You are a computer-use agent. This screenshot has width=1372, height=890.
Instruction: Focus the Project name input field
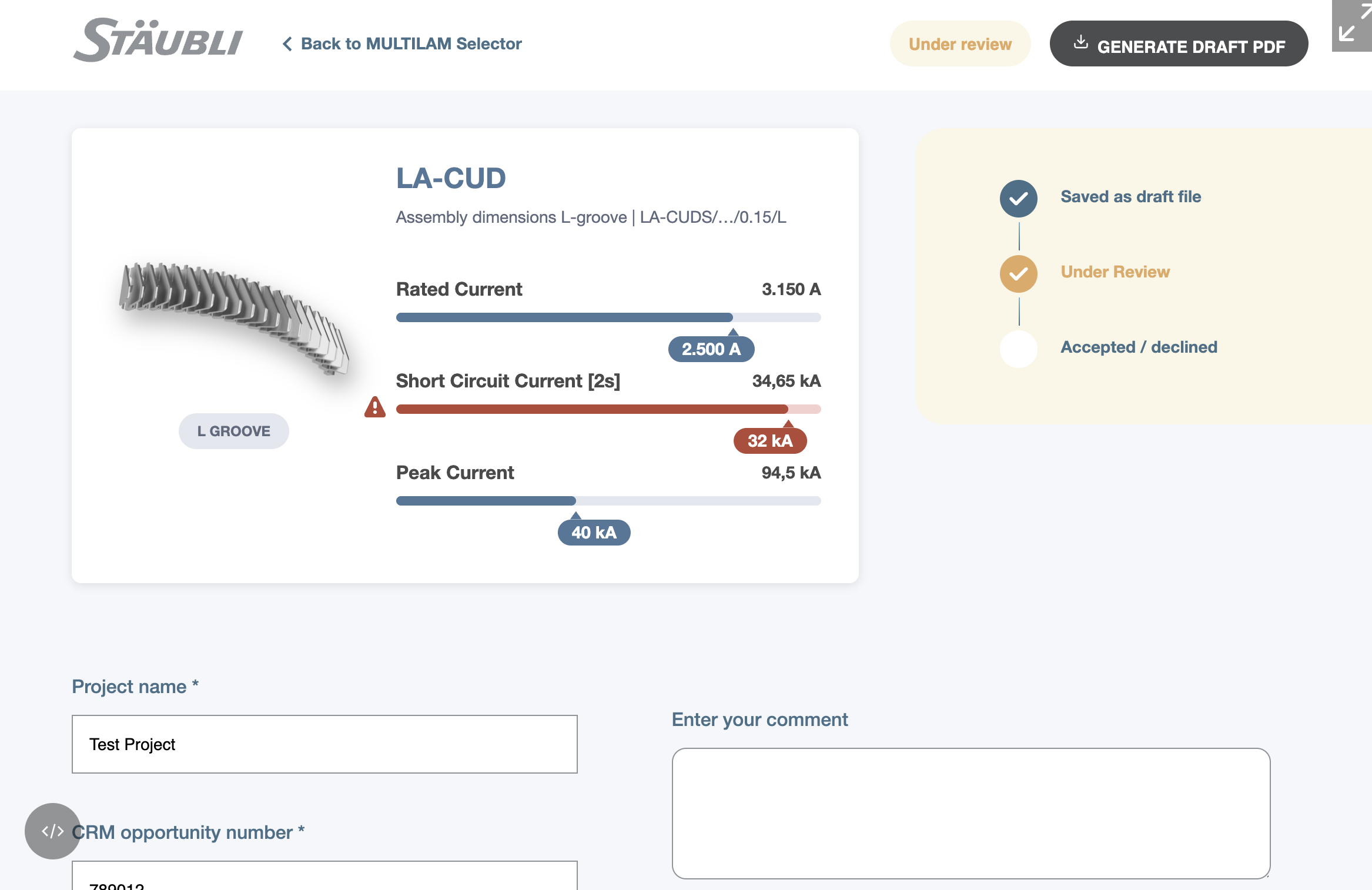tap(324, 744)
